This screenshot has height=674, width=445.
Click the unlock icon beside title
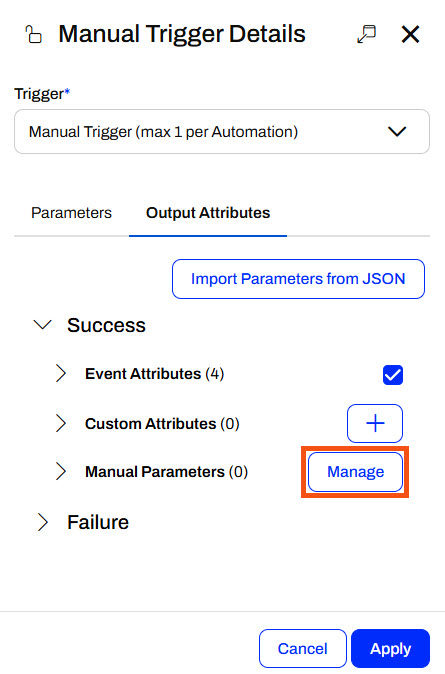34,34
